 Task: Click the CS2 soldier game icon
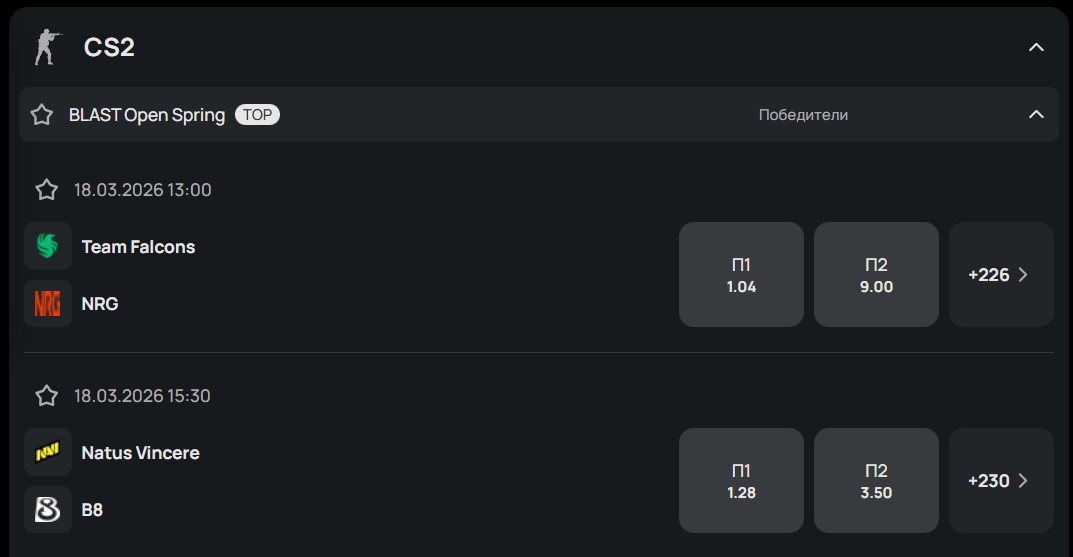coord(47,47)
